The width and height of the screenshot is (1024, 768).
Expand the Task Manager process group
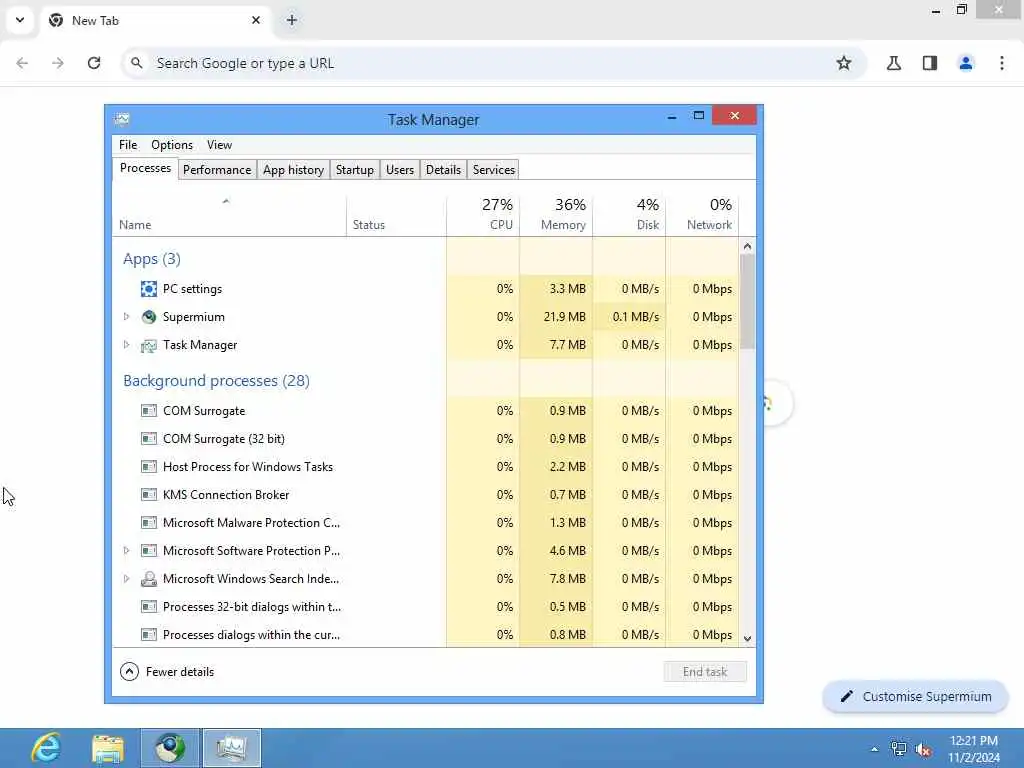pos(127,345)
